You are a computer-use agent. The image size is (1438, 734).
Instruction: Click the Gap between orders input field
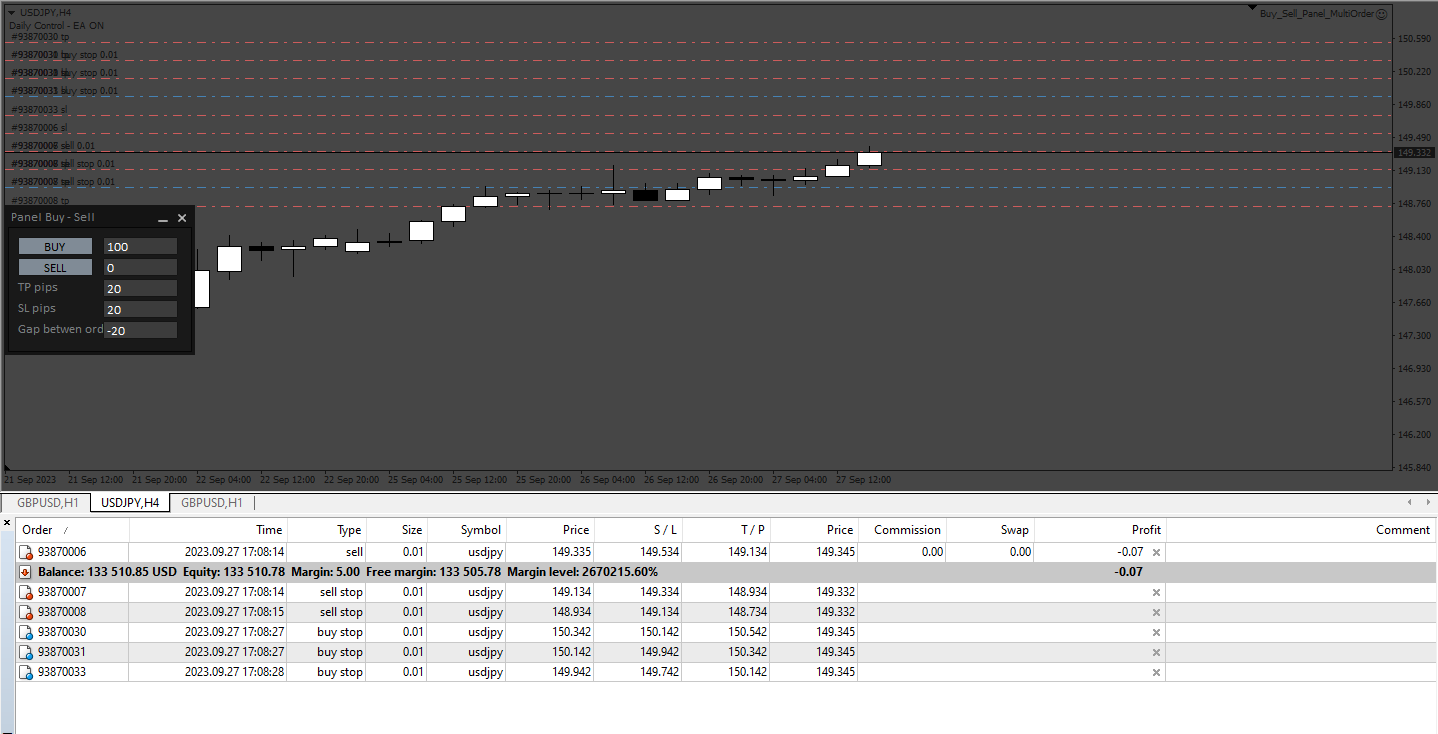(x=140, y=330)
